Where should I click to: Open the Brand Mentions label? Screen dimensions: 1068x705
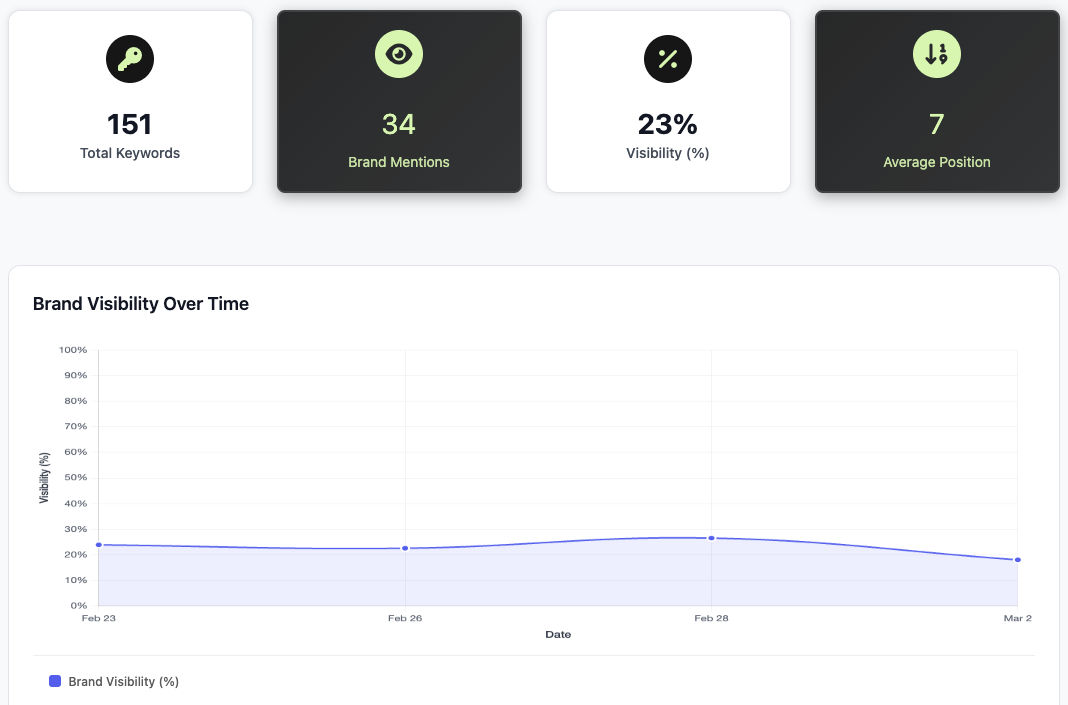pyautogui.click(x=399, y=162)
